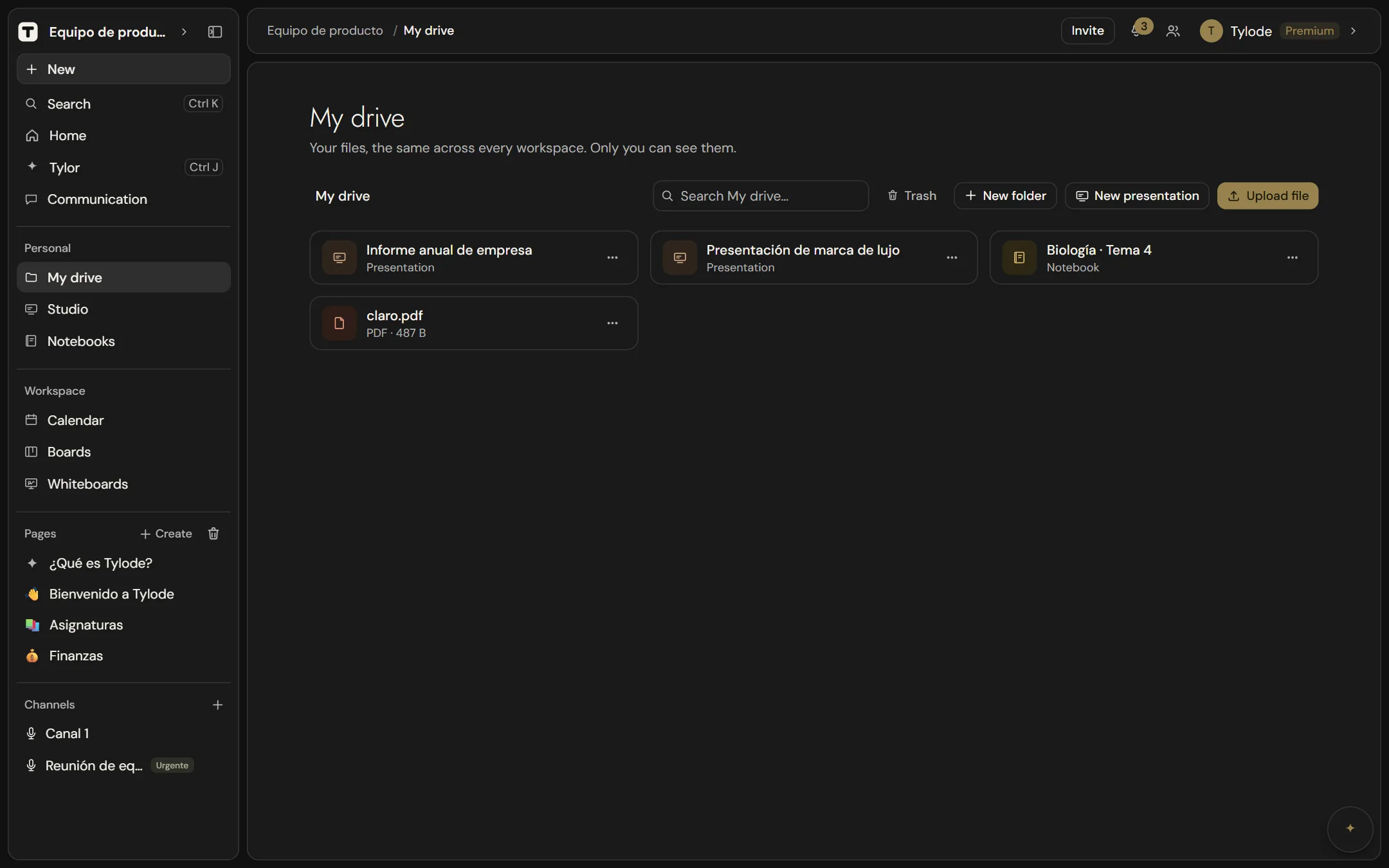Open the Pages trash icon
This screenshot has width=1389, height=868.
click(213, 533)
